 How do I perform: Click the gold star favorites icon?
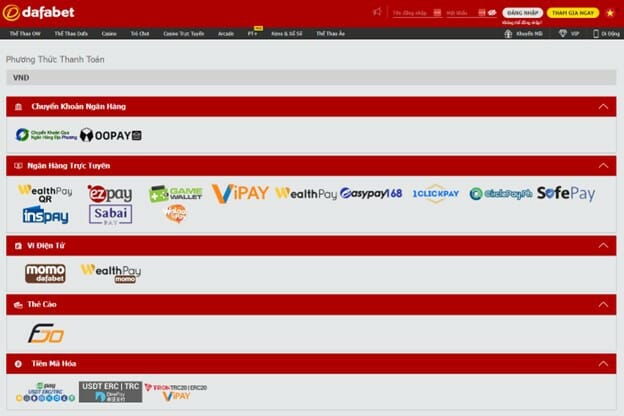610,13
